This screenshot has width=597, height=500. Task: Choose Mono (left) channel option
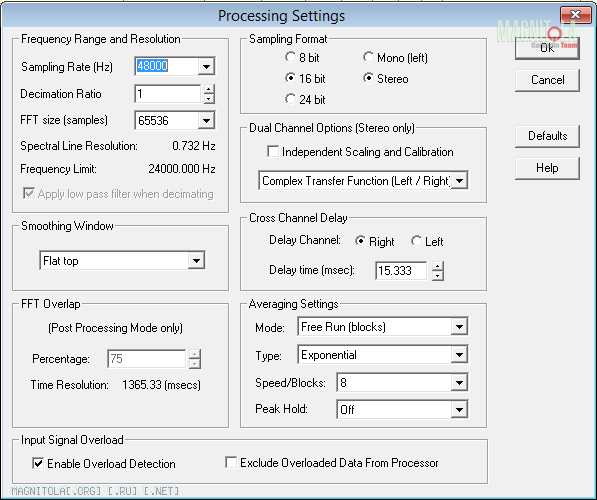click(368, 57)
